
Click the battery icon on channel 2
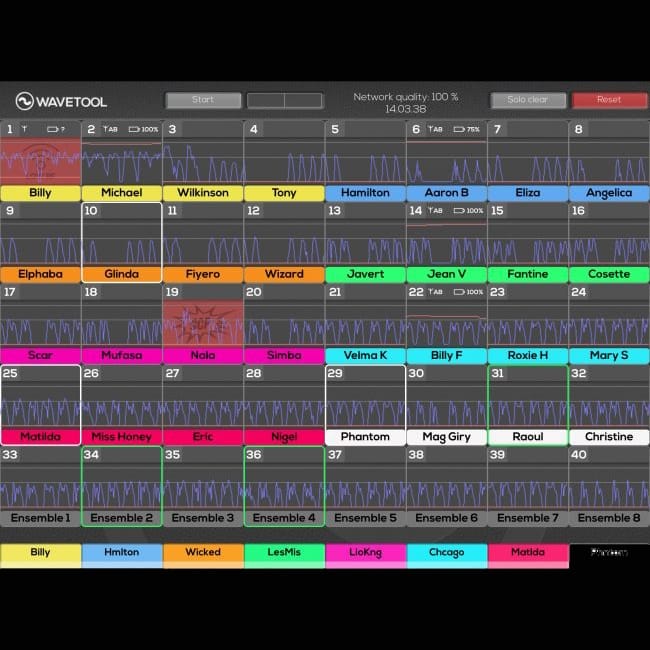[x=134, y=129]
